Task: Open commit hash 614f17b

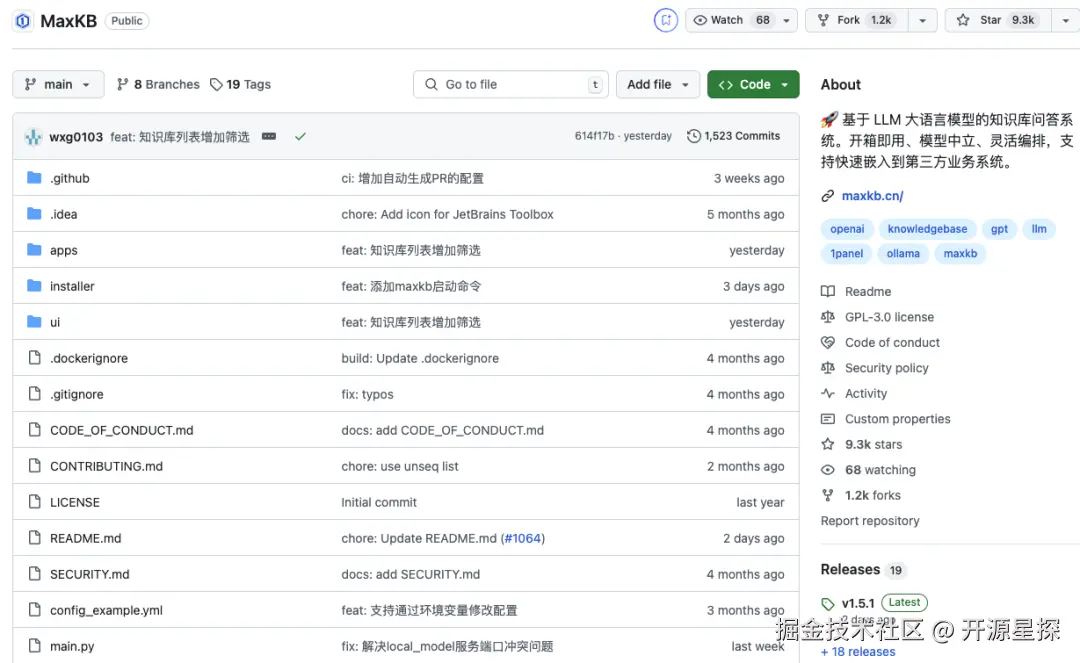Action: pos(594,136)
